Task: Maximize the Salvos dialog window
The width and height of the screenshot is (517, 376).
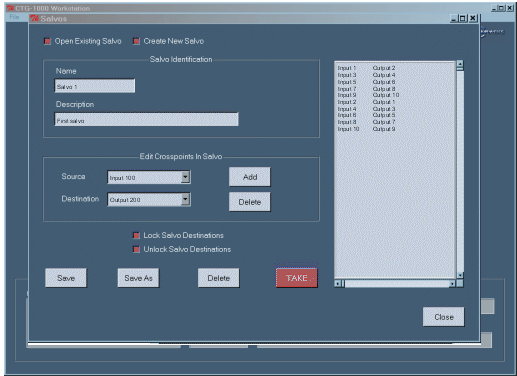Action: (463, 18)
